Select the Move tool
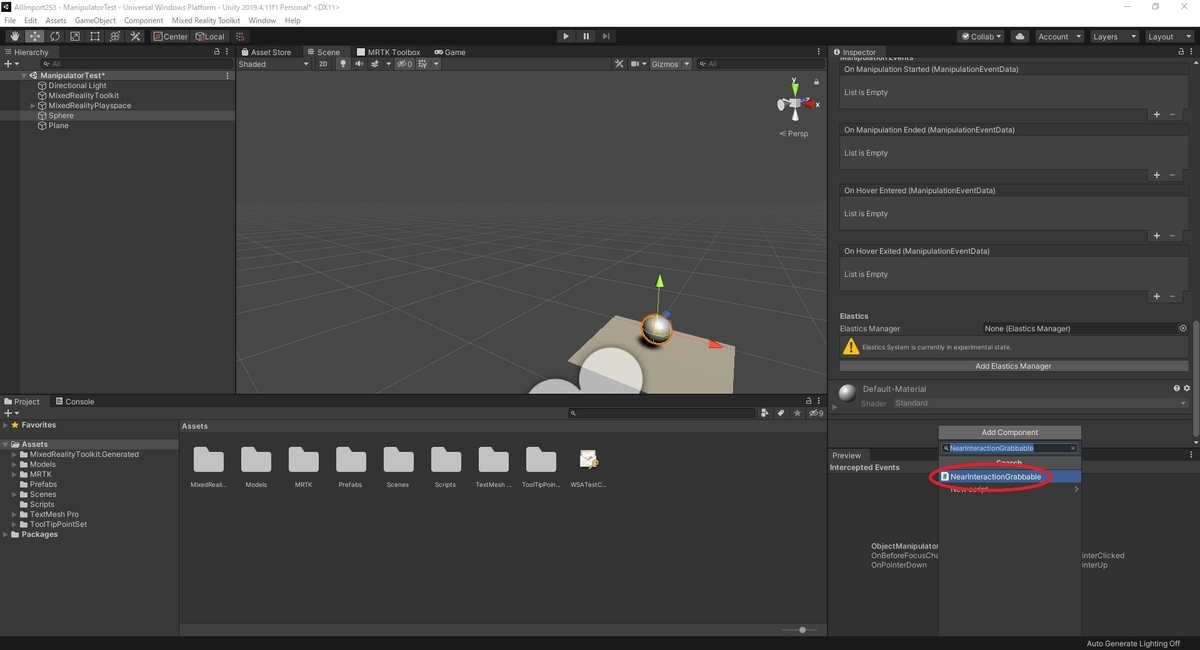1200x650 pixels. point(35,36)
